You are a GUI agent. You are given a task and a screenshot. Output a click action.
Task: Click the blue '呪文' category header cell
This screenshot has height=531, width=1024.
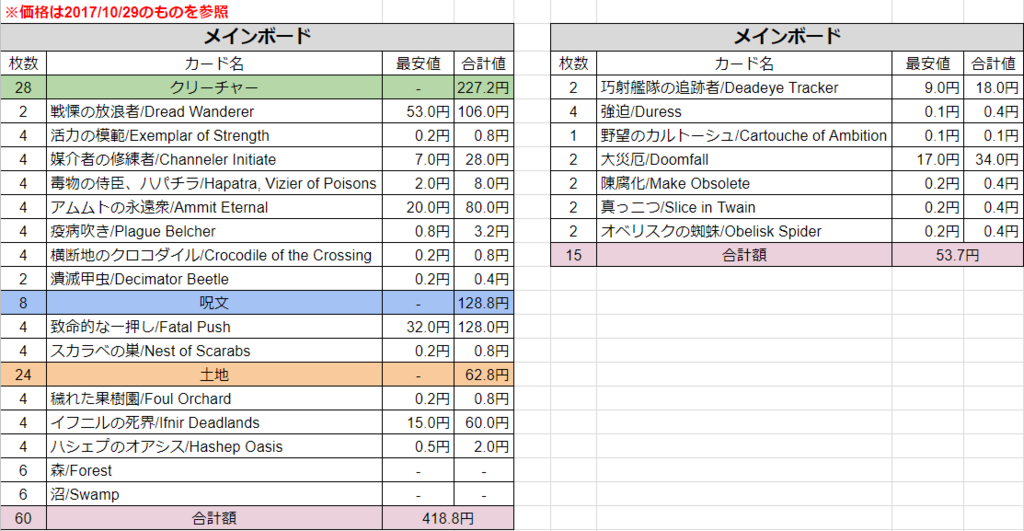click(214, 303)
